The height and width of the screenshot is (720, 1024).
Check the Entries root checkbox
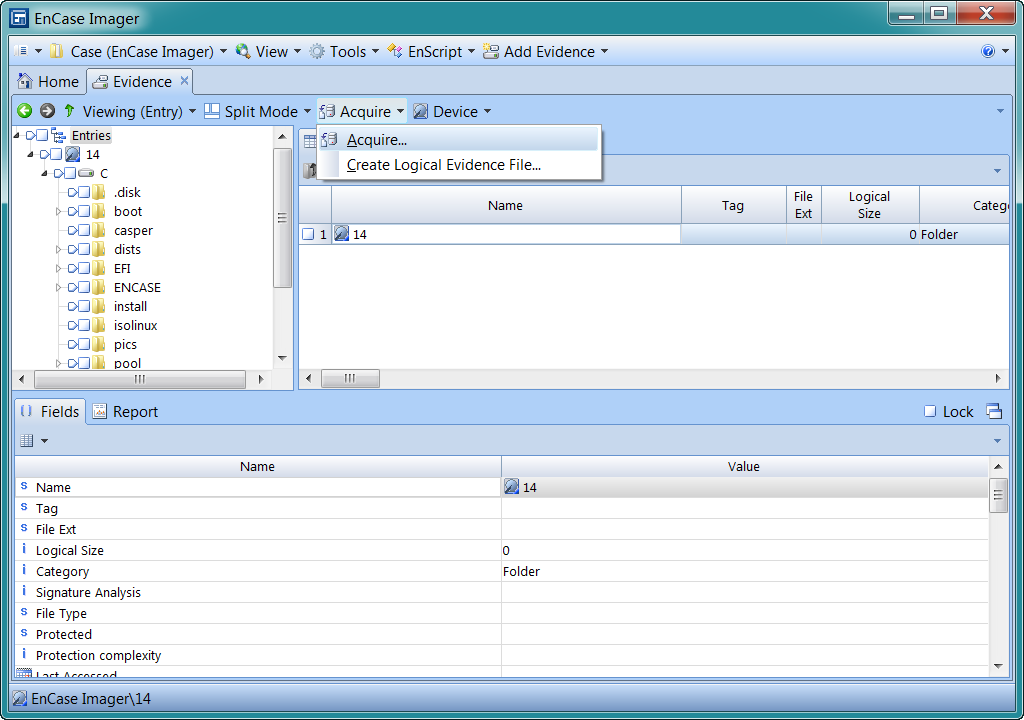tap(42, 135)
